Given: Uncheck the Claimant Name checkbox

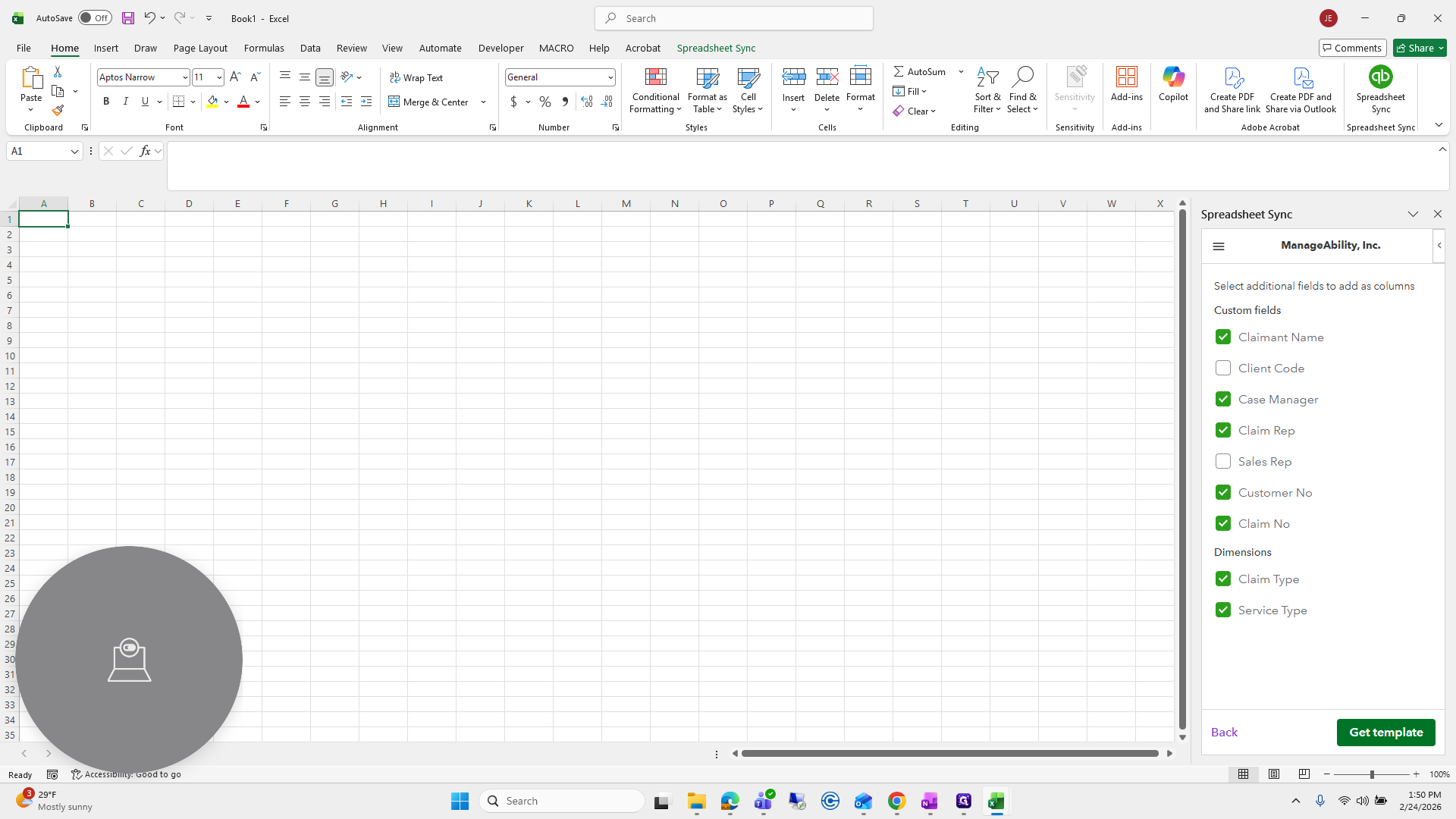Looking at the screenshot, I should [x=1222, y=337].
